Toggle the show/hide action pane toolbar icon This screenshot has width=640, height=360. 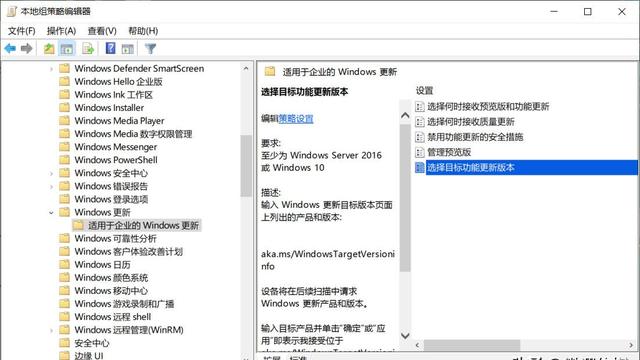coord(127,49)
